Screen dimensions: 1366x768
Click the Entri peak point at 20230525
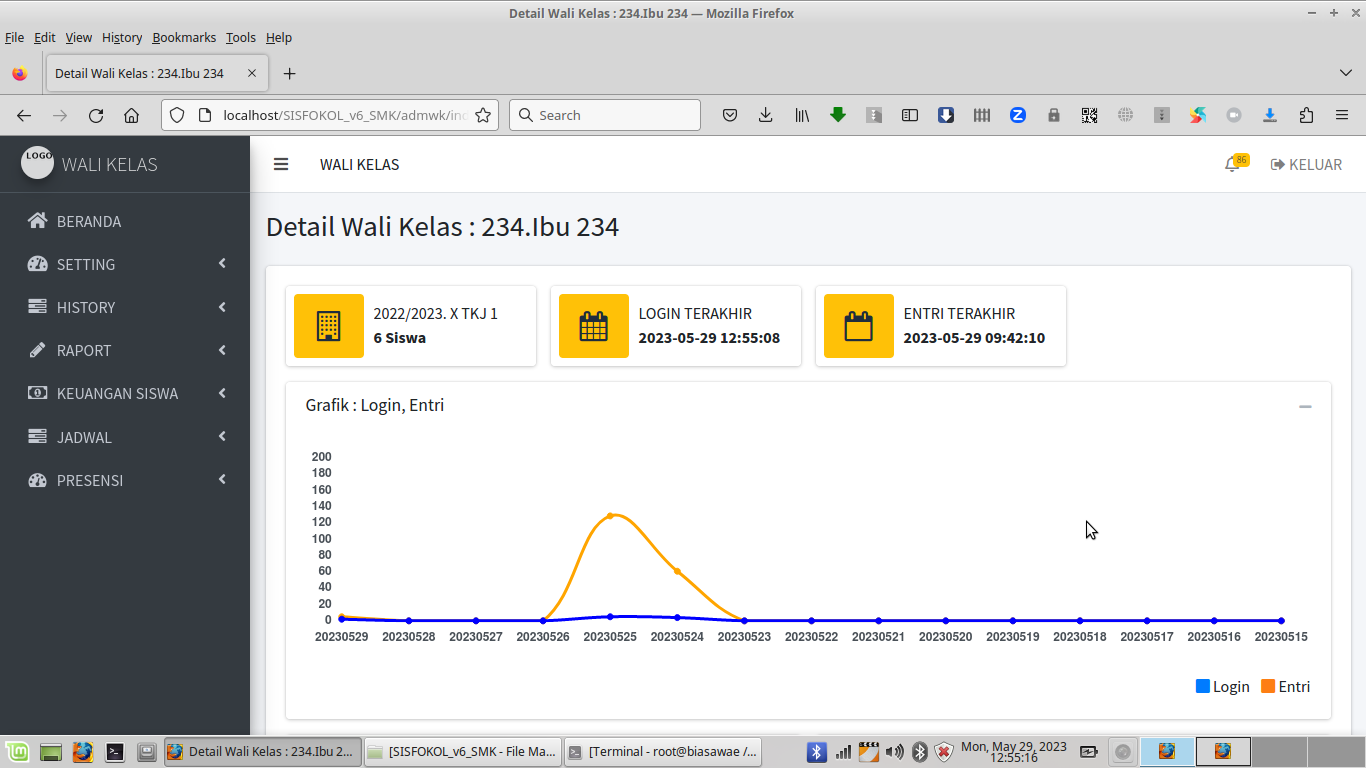tap(610, 516)
